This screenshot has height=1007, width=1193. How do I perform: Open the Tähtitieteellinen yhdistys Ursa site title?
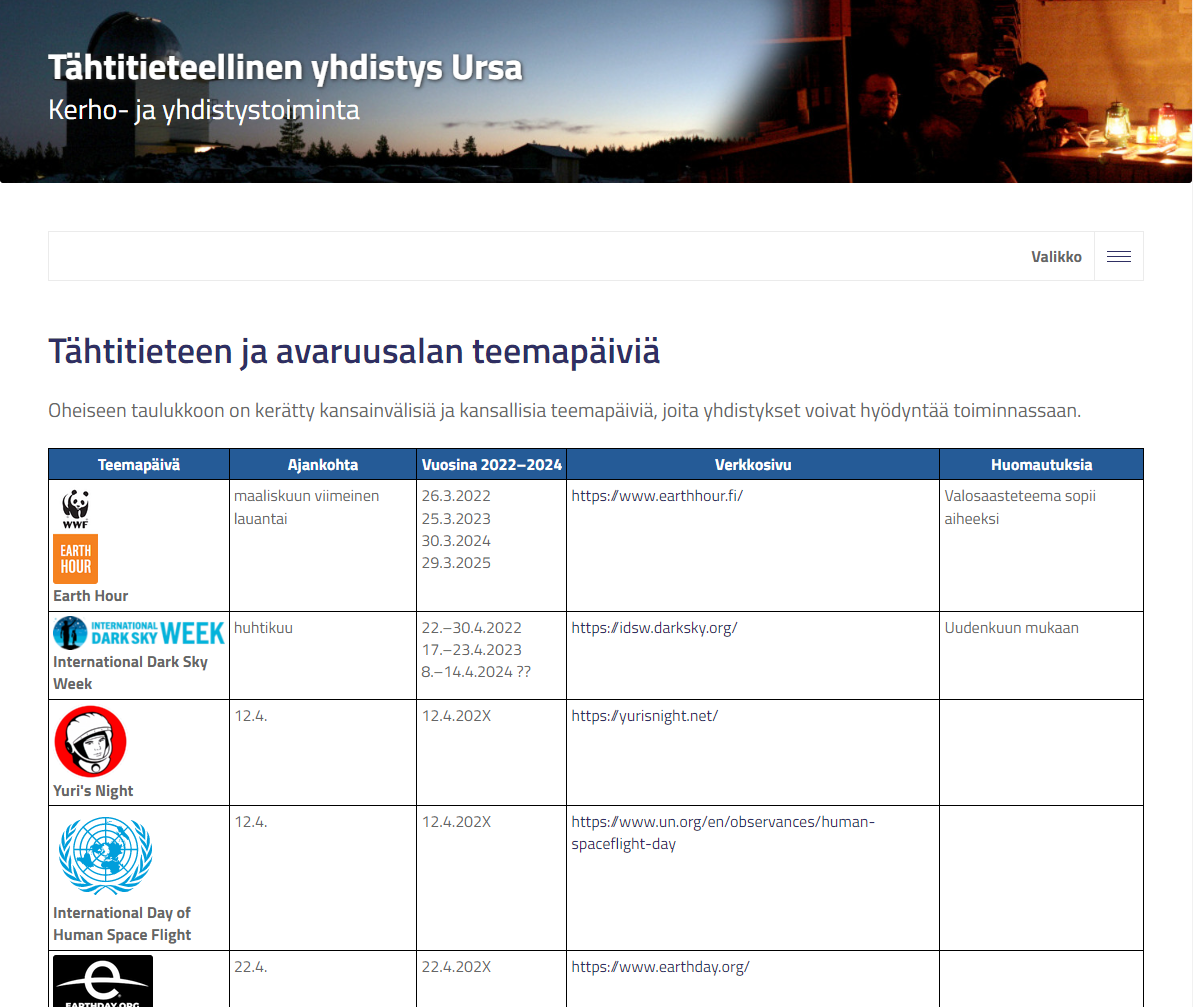click(285, 68)
